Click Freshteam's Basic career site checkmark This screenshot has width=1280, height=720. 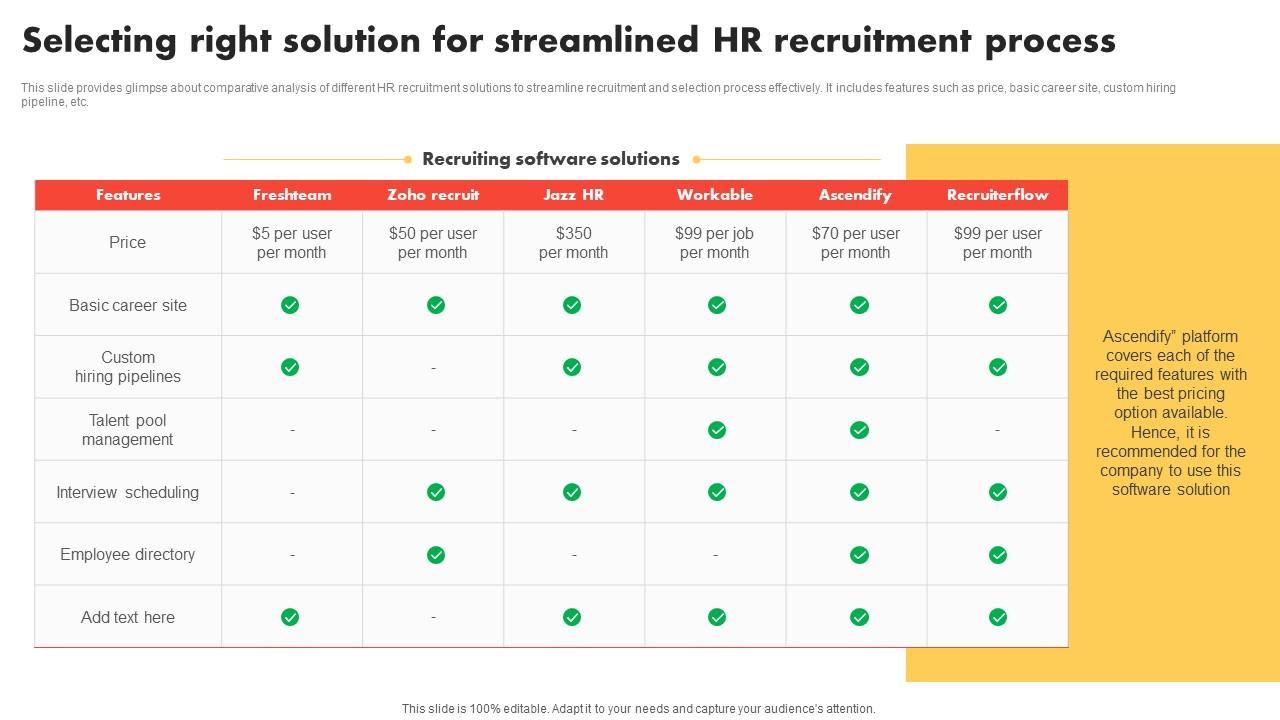coord(290,305)
